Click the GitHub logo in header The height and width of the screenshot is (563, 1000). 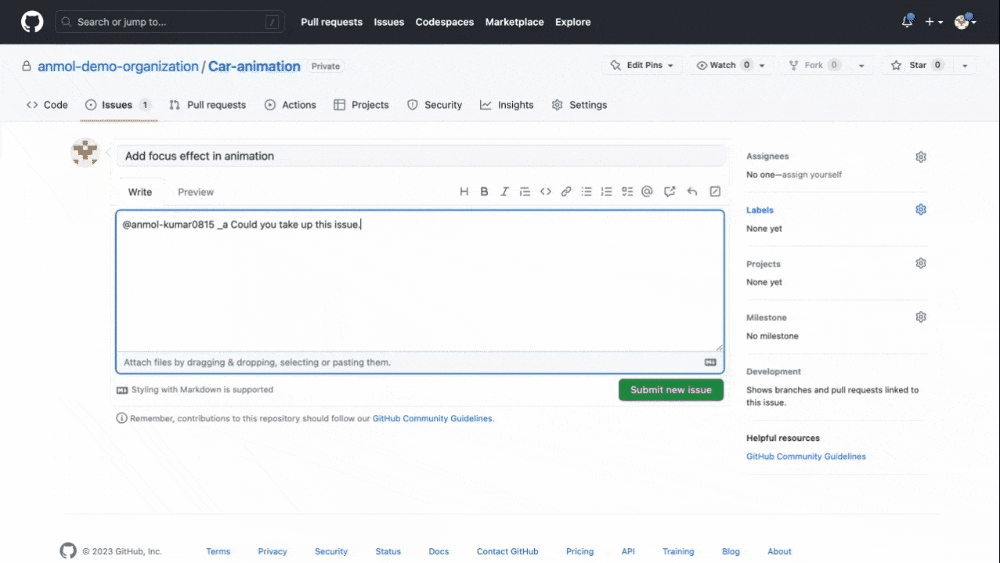pyautogui.click(x=32, y=22)
